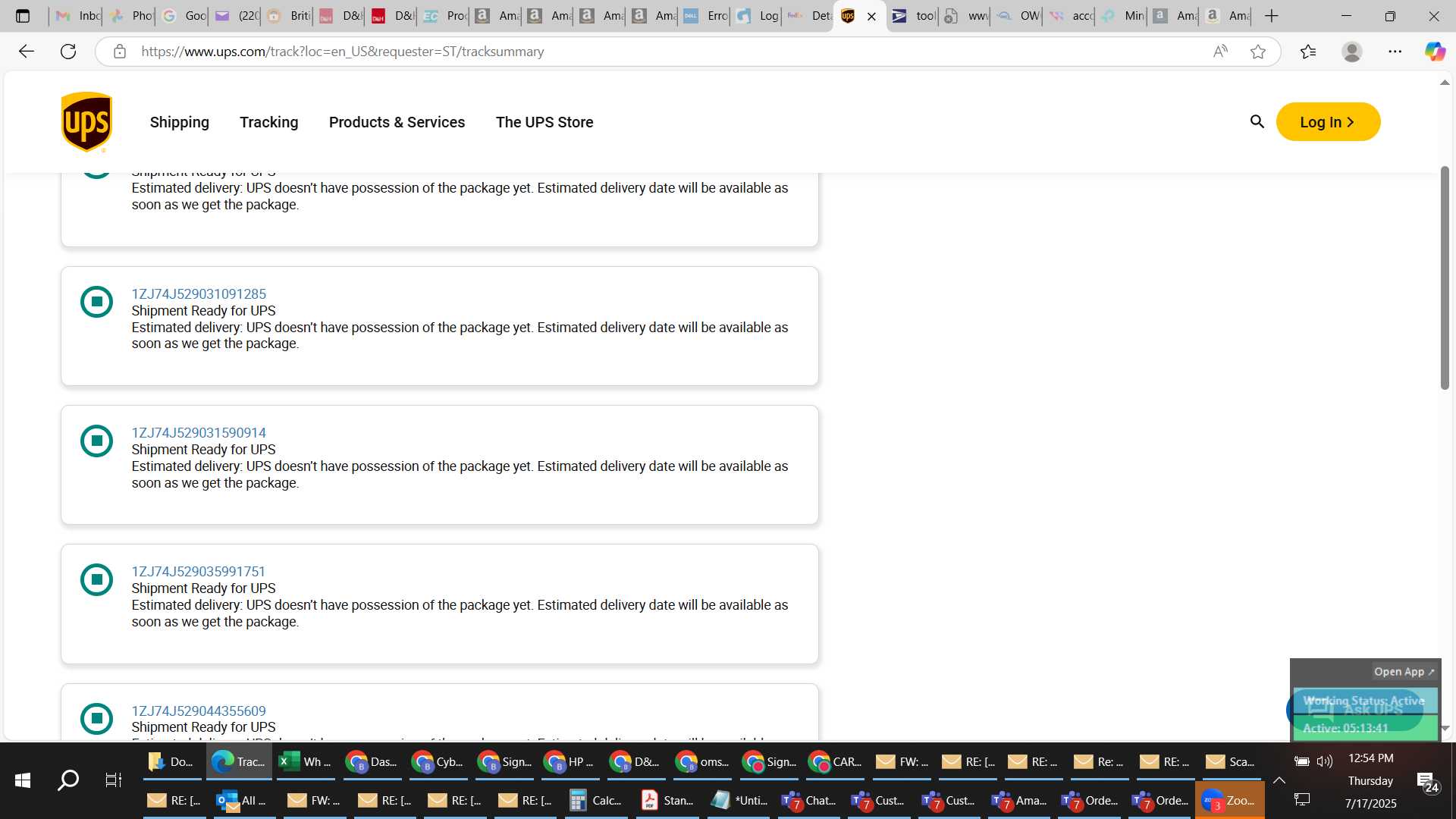The width and height of the screenshot is (1456, 819).
Task: Click the scrollbar down arrow
Action: pos(1445,728)
